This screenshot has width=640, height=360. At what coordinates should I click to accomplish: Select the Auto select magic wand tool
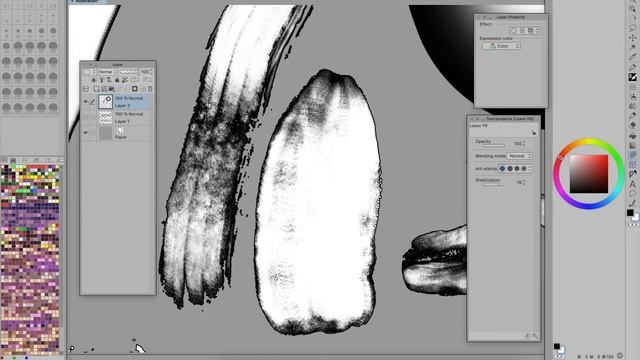632,47
